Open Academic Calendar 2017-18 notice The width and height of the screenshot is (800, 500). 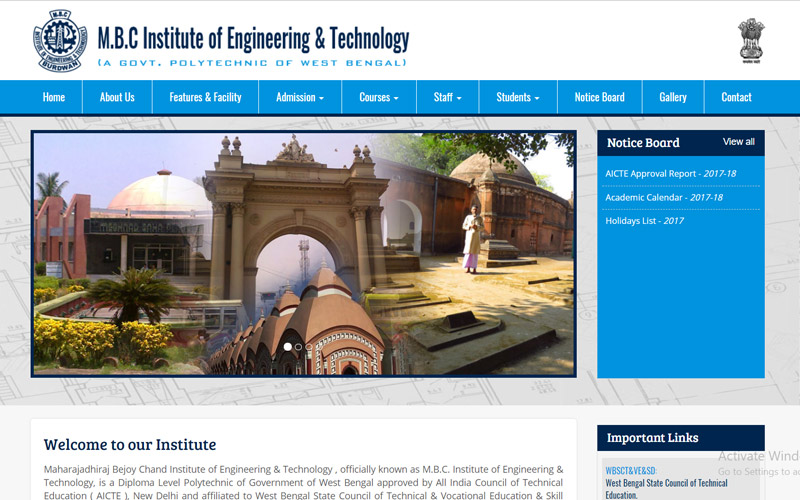tap(663, 197)
